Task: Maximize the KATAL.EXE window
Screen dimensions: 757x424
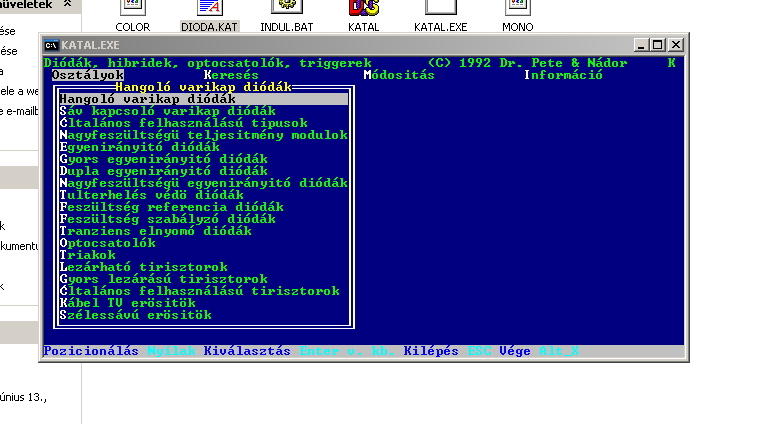Action: [x=658, y=45]
